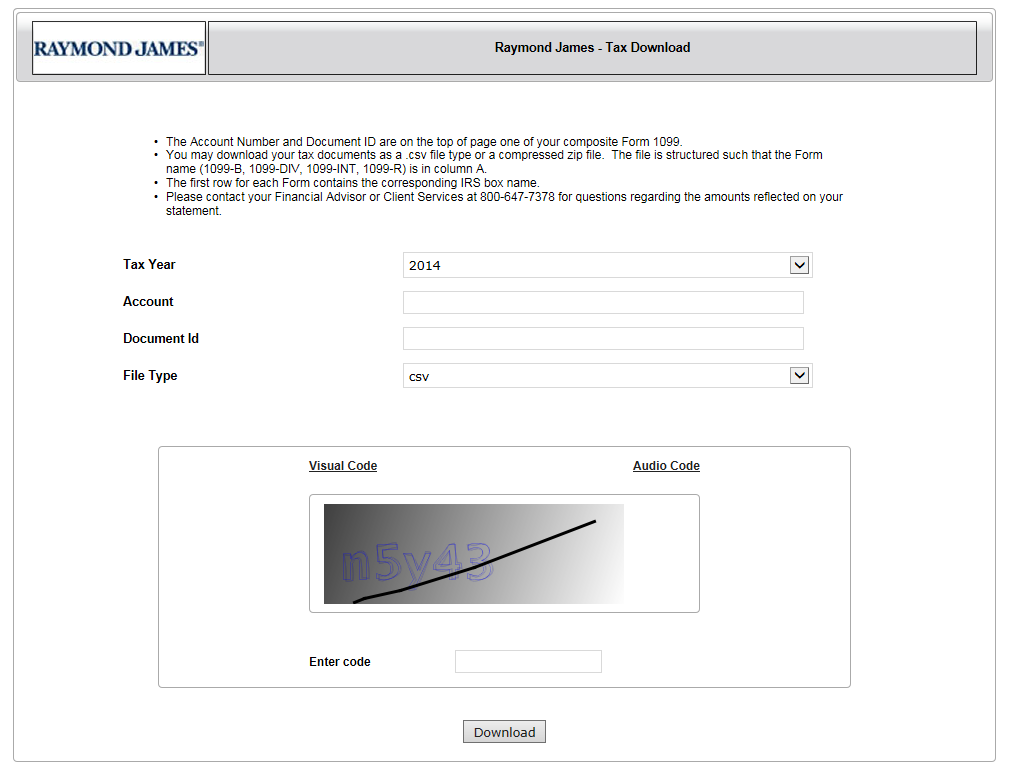The height and width of the screenshot is (772, 1011).
Task: Click the first instruction bullet about Account Number
Action: (x=424, y=141)
